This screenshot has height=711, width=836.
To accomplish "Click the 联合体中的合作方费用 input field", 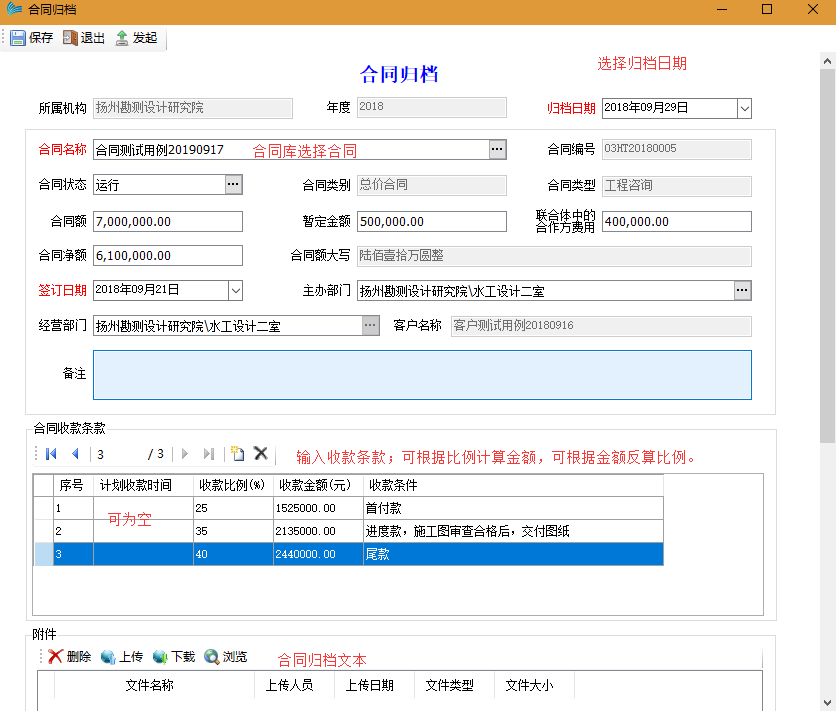I will pos(677,222).
